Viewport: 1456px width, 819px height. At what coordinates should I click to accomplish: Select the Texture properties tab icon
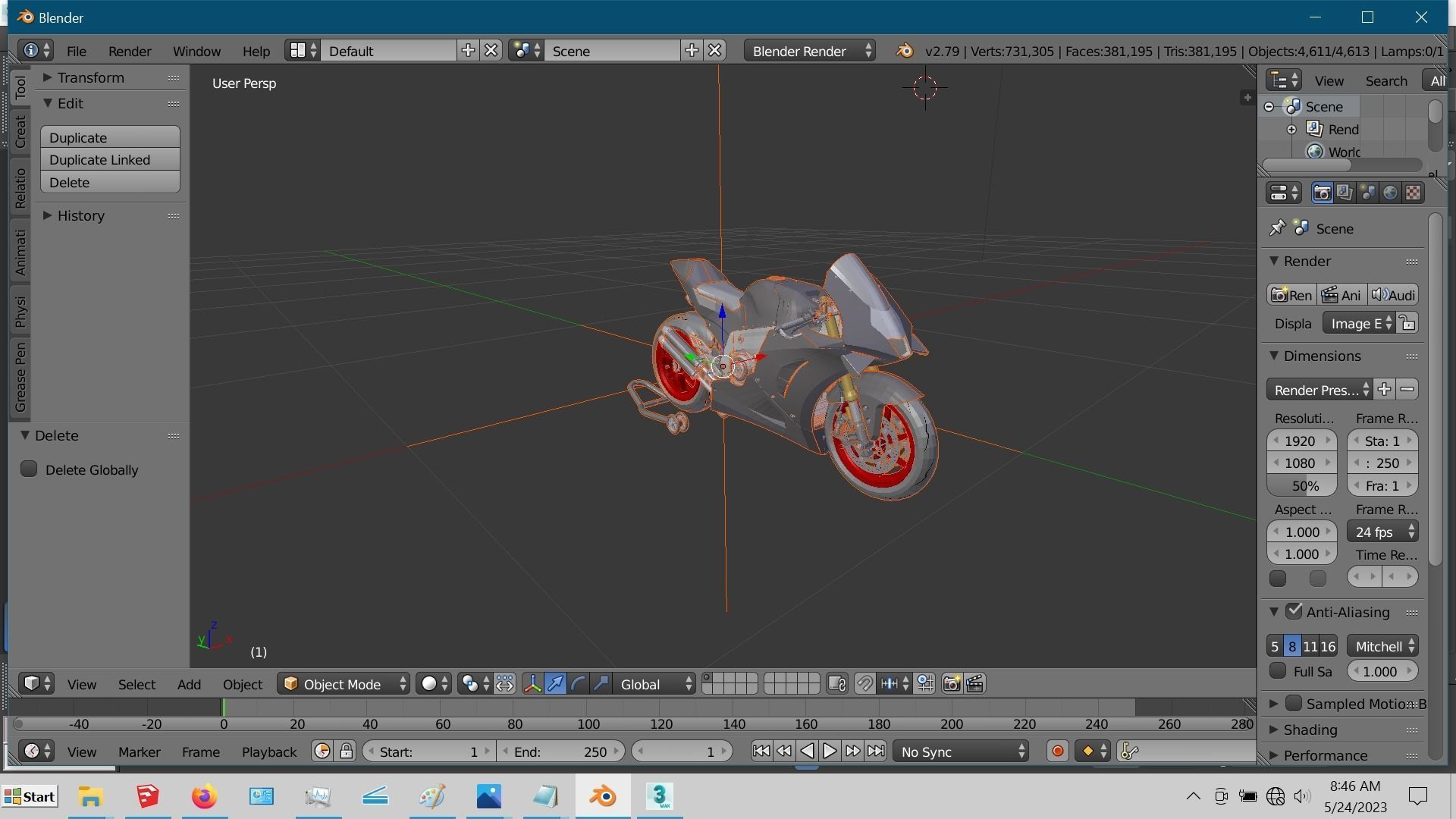(x=1413, y=193)
